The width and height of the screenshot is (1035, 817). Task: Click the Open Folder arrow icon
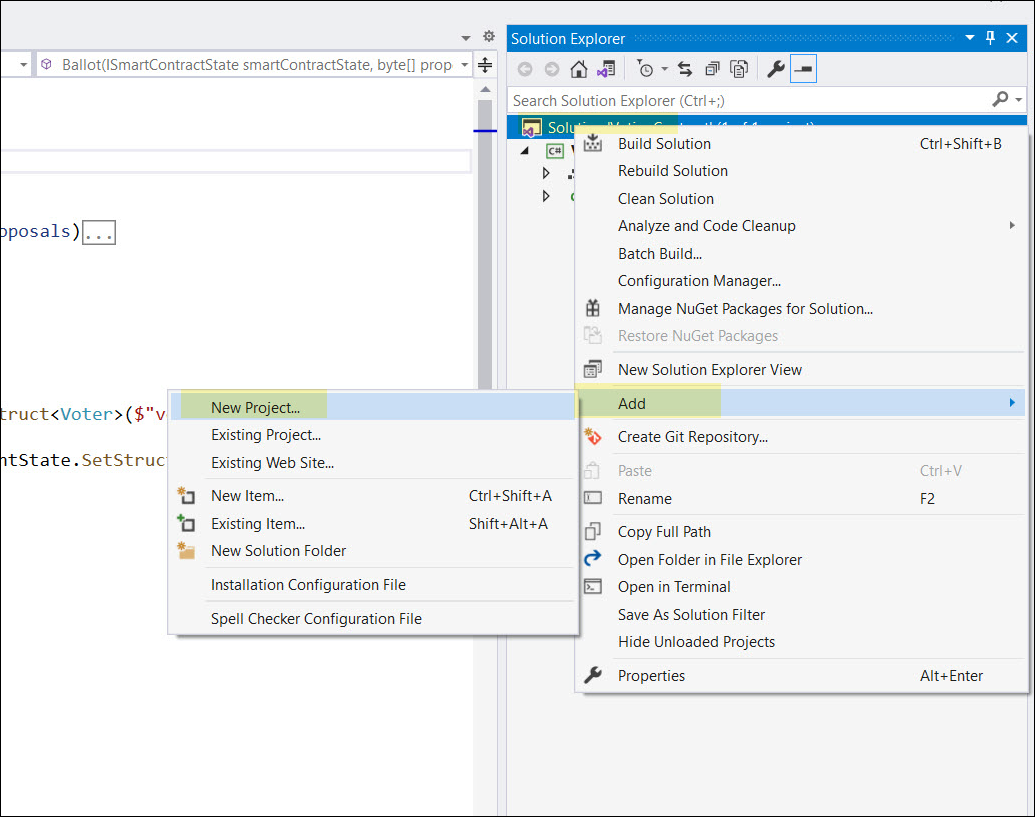pos(593,558)
